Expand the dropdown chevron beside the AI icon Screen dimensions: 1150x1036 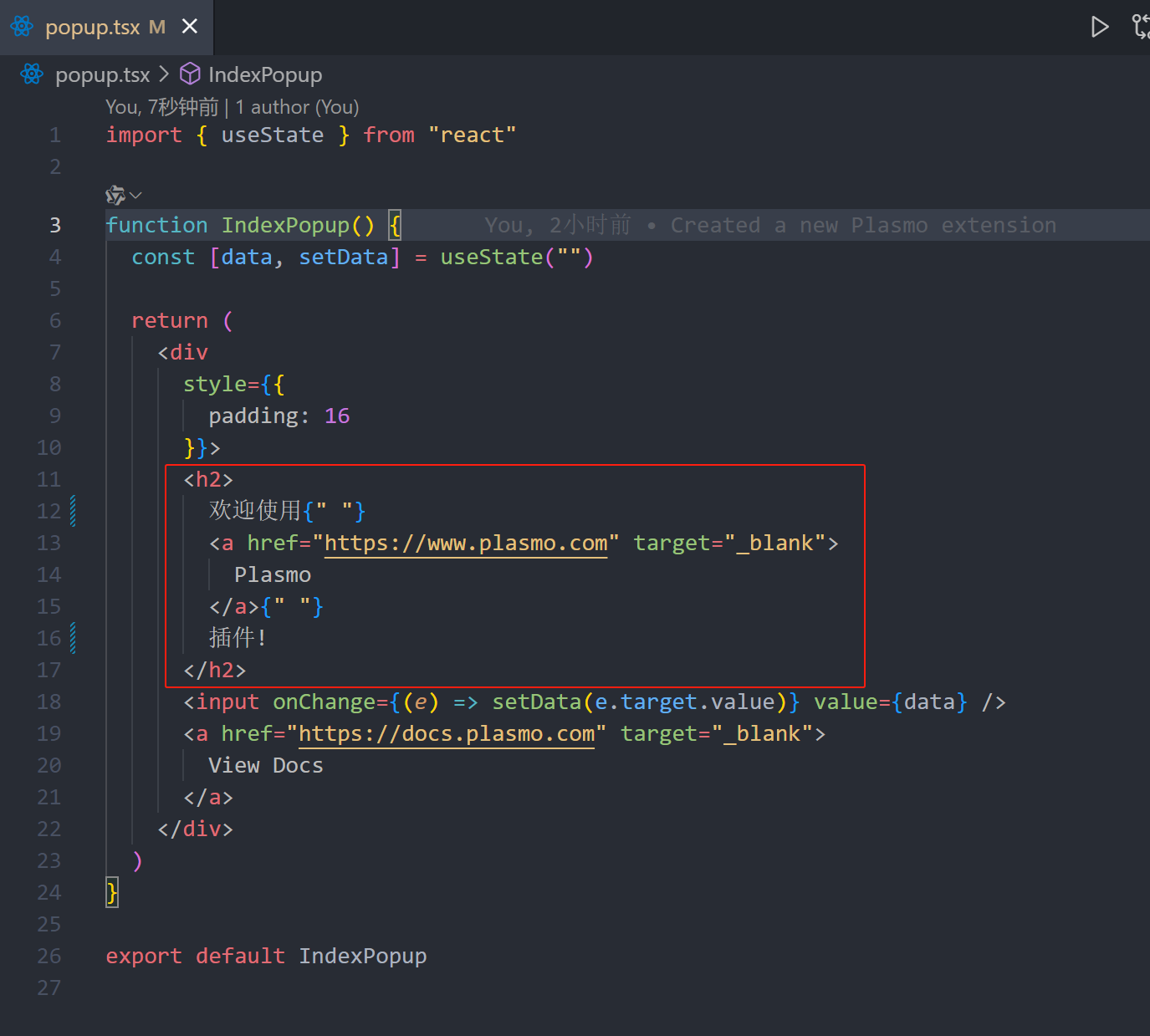click(136, 196)
